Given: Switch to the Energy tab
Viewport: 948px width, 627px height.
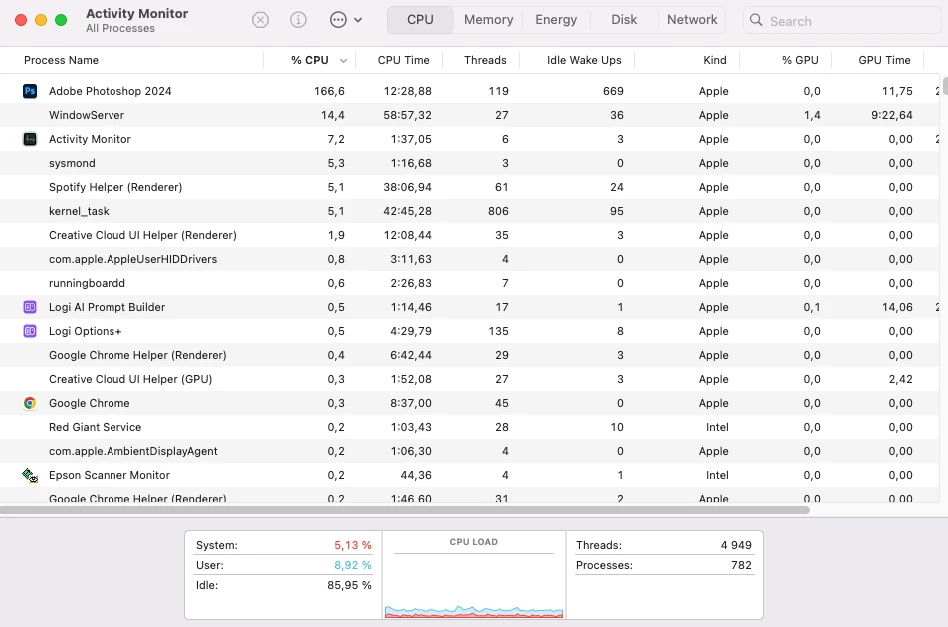Looking at the screenshot, I should click(556, 20).
